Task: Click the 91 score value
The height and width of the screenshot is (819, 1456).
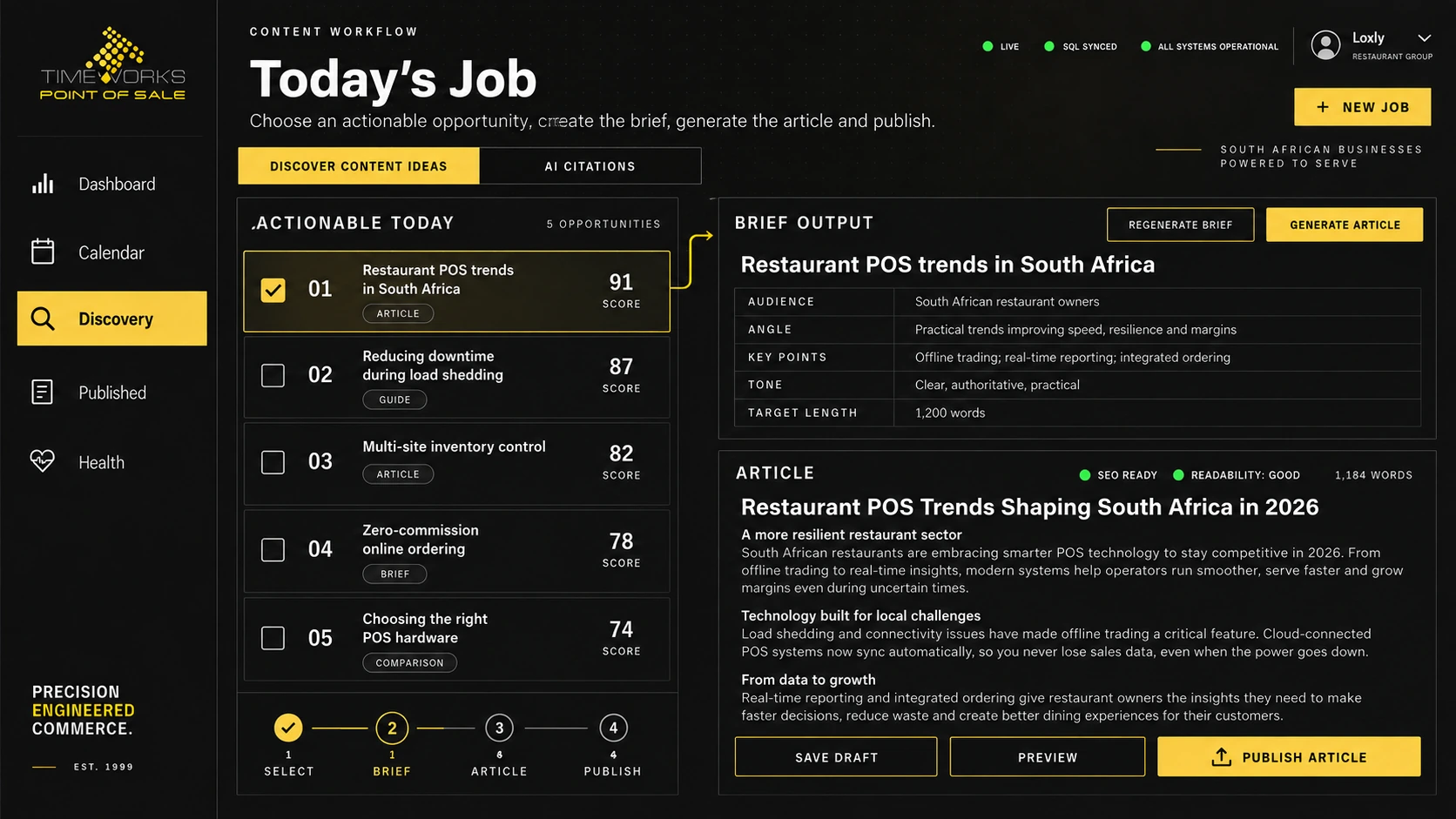Action: tap(621, 282)
